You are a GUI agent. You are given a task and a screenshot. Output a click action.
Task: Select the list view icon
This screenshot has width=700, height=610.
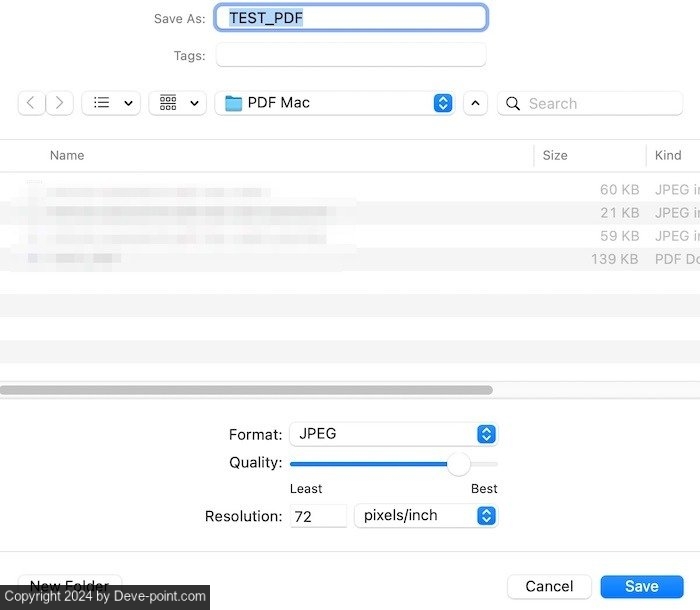coord(101,103)
